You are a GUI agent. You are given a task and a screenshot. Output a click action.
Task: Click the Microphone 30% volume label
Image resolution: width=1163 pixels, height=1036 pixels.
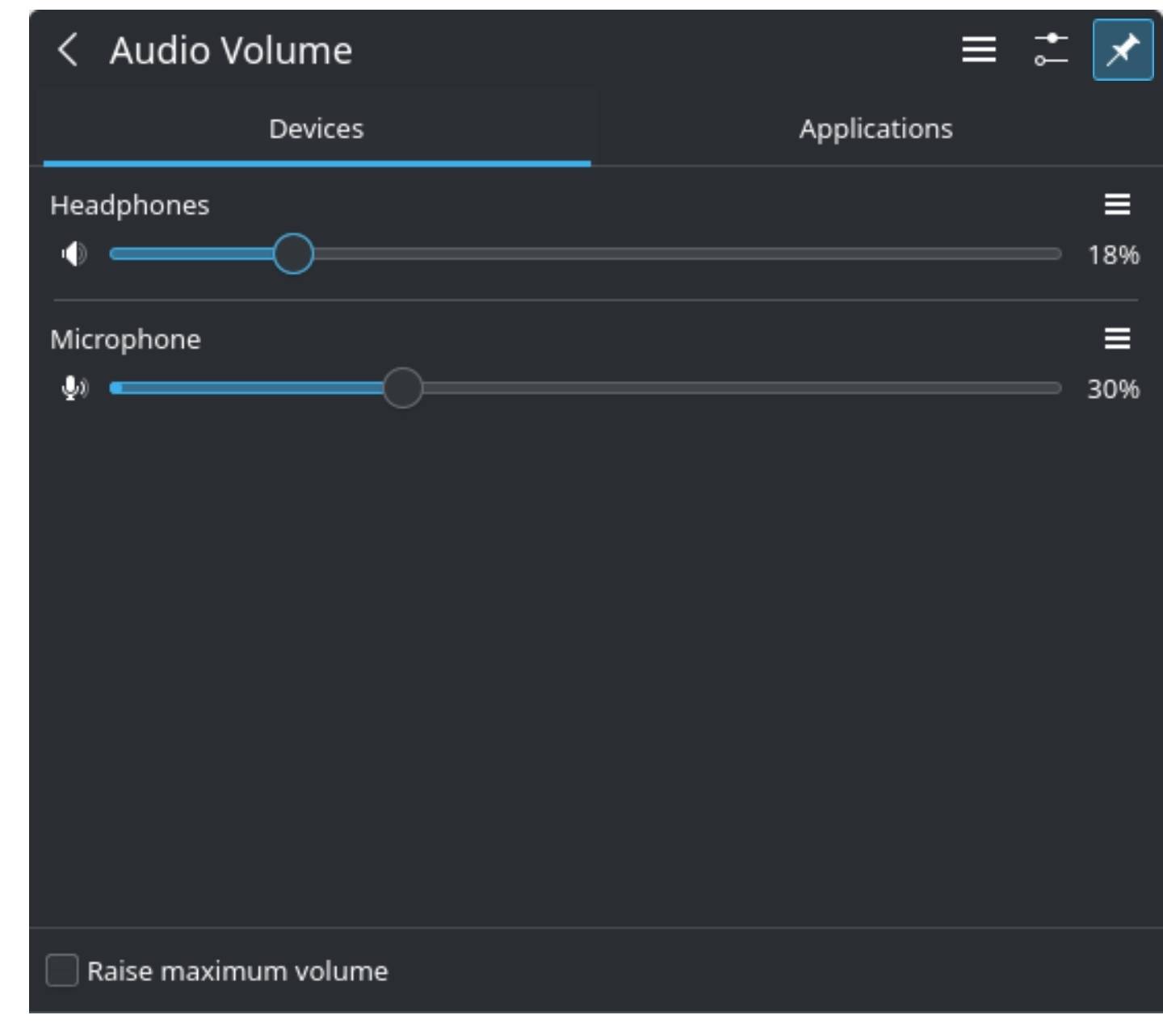(x=1113, y=389)
